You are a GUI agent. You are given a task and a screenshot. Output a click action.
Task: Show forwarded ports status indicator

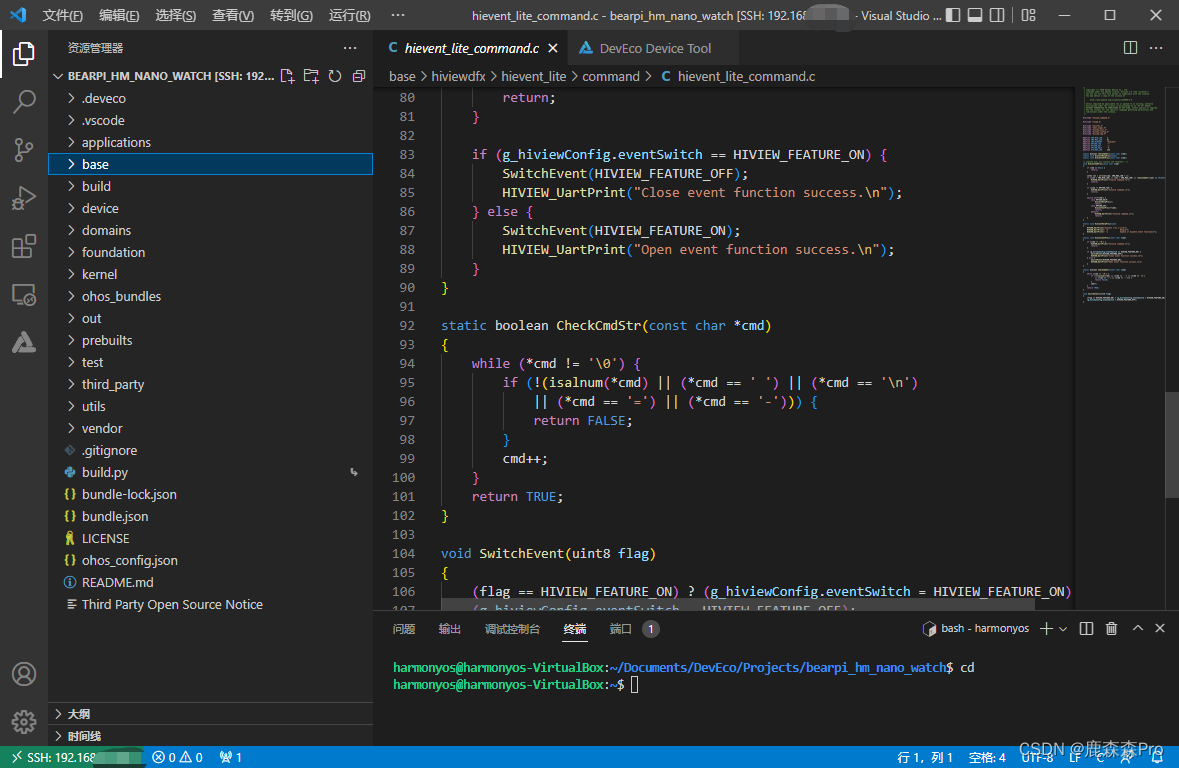pyautogui.click(x=230, y=757)
